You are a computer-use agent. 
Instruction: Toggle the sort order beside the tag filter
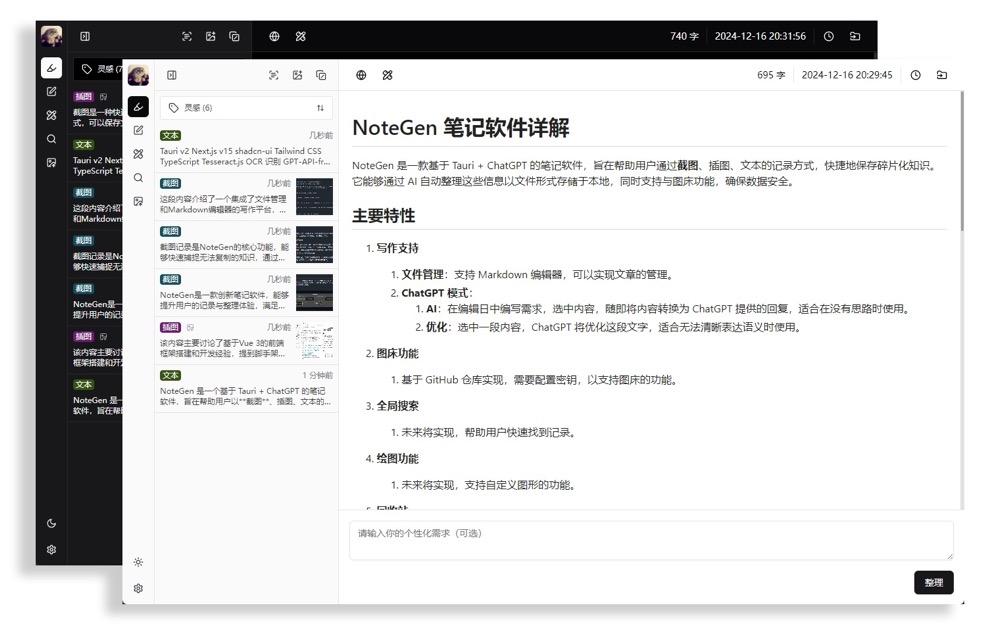[x=321, y=108]
